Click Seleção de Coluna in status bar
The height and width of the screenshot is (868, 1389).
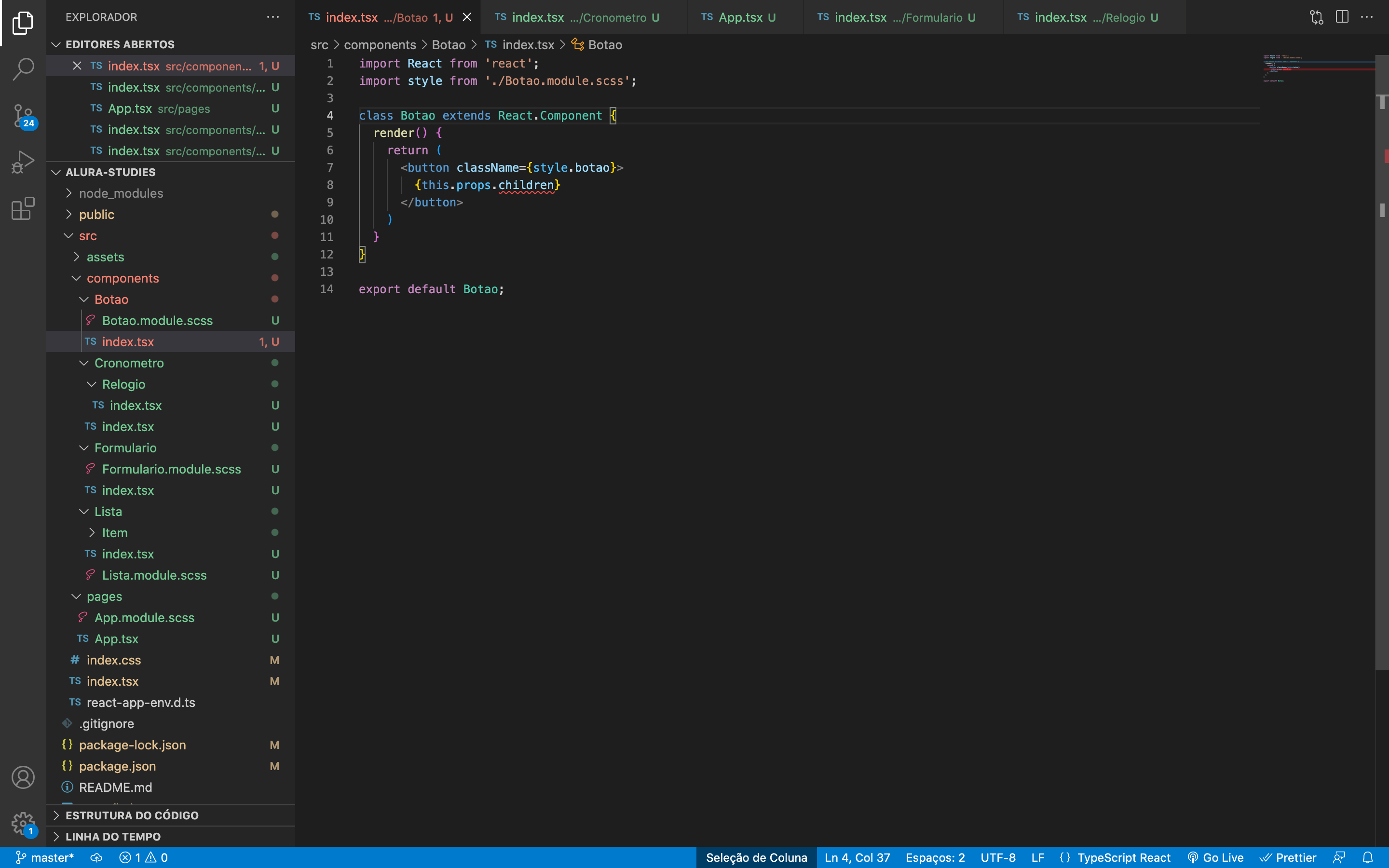[756, 858]
